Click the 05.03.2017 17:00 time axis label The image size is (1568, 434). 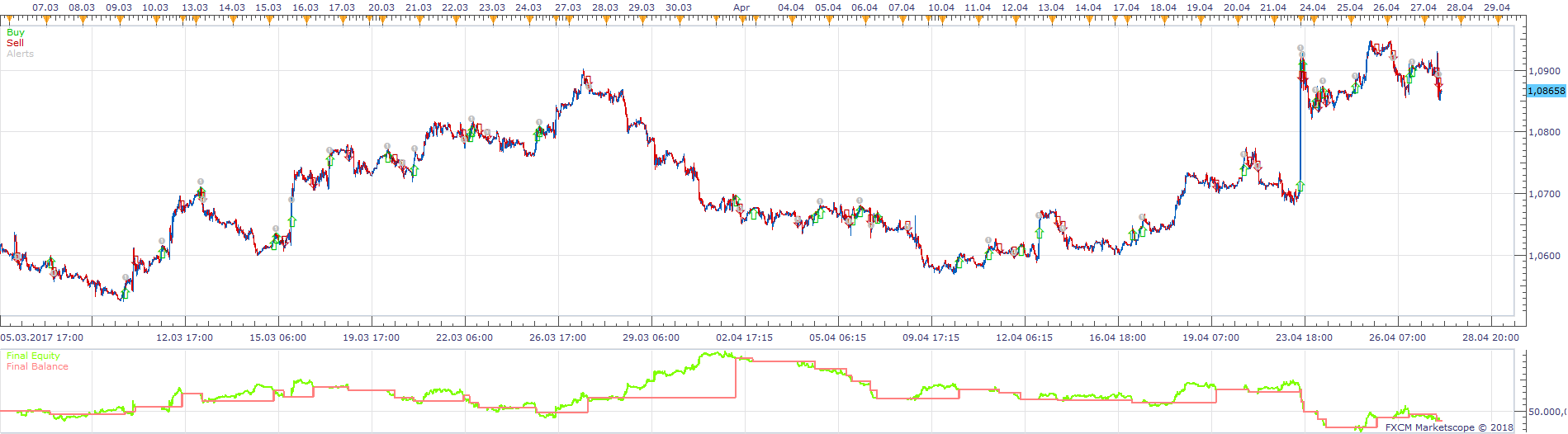[x=41, y=337]
